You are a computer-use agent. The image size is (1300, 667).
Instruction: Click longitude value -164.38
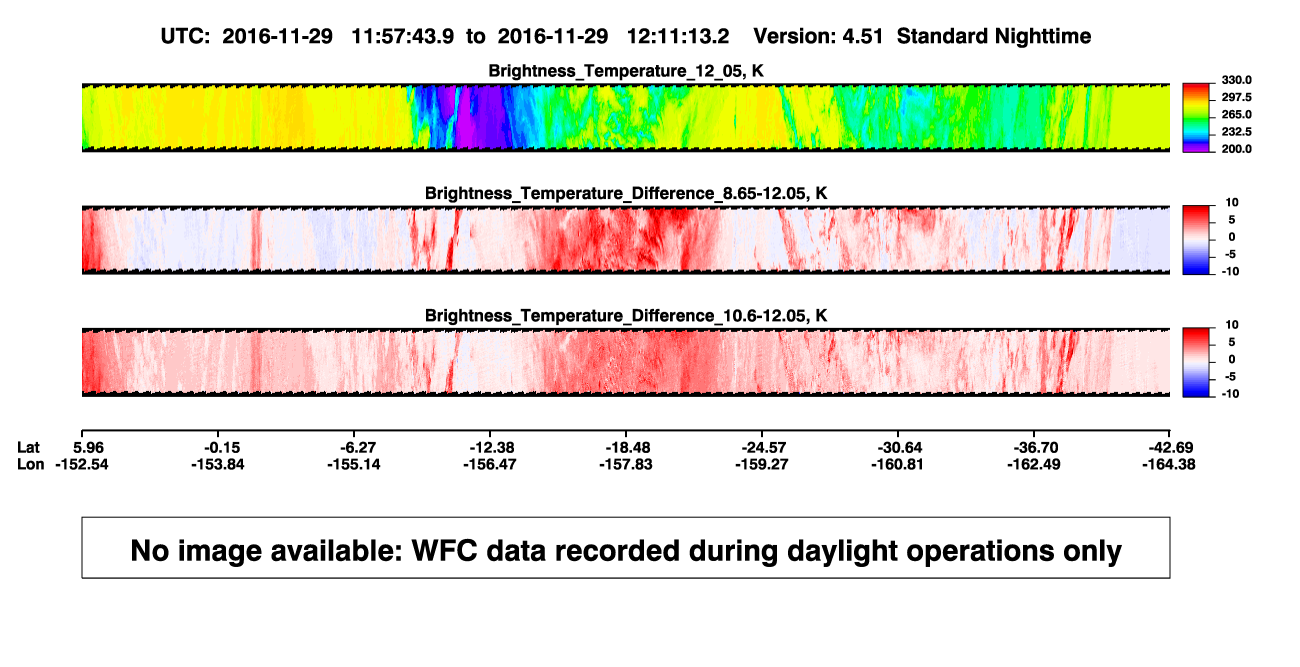coord(1170,464)
